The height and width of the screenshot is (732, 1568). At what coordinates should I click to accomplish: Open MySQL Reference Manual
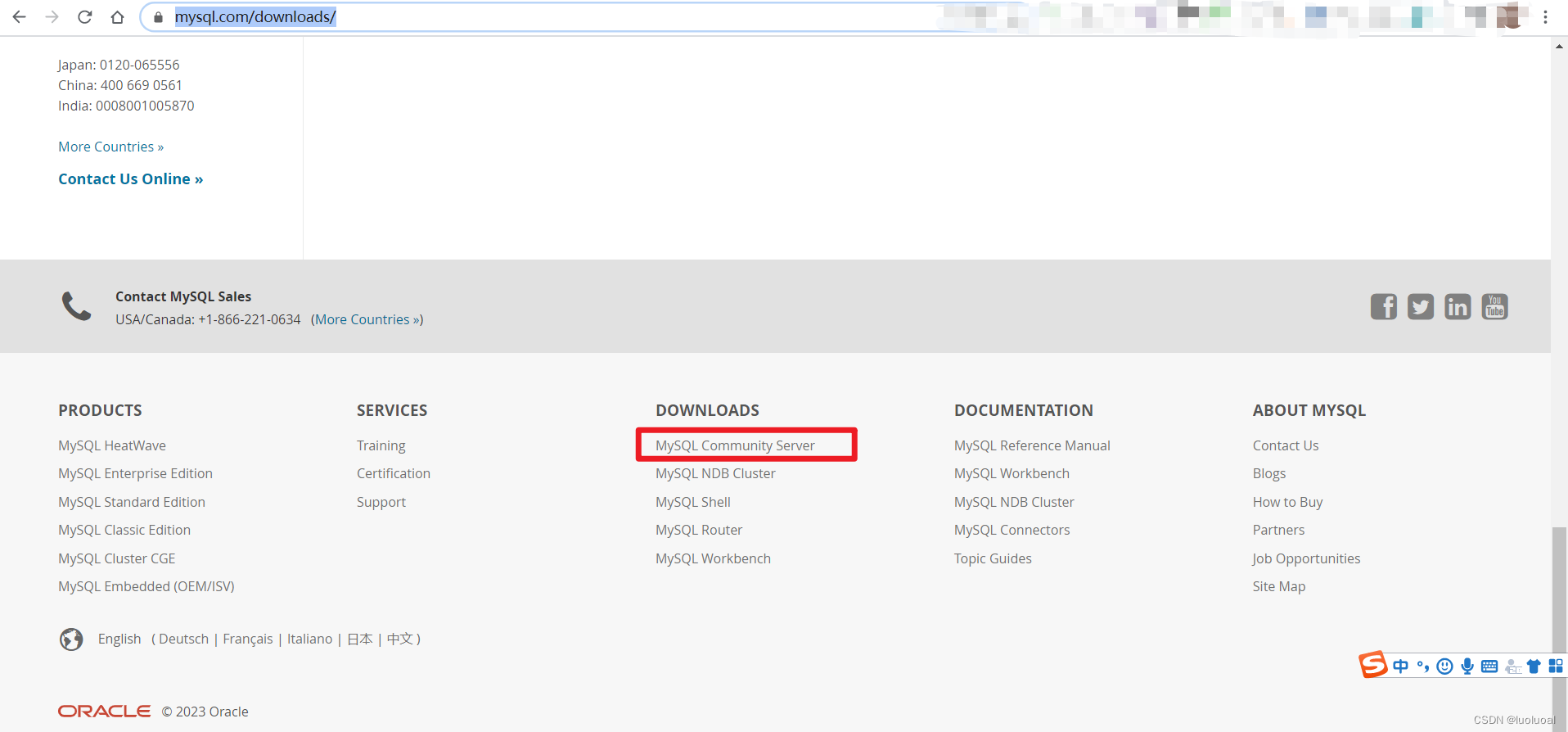pos(1032,445)
